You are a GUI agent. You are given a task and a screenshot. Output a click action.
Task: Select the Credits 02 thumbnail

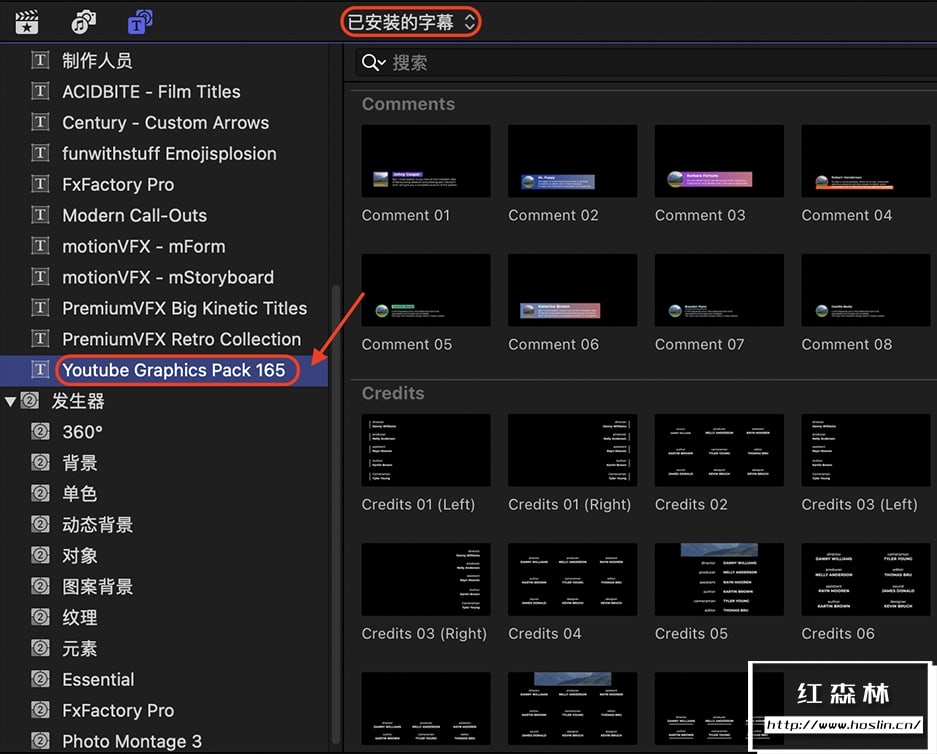pos(719,450)
